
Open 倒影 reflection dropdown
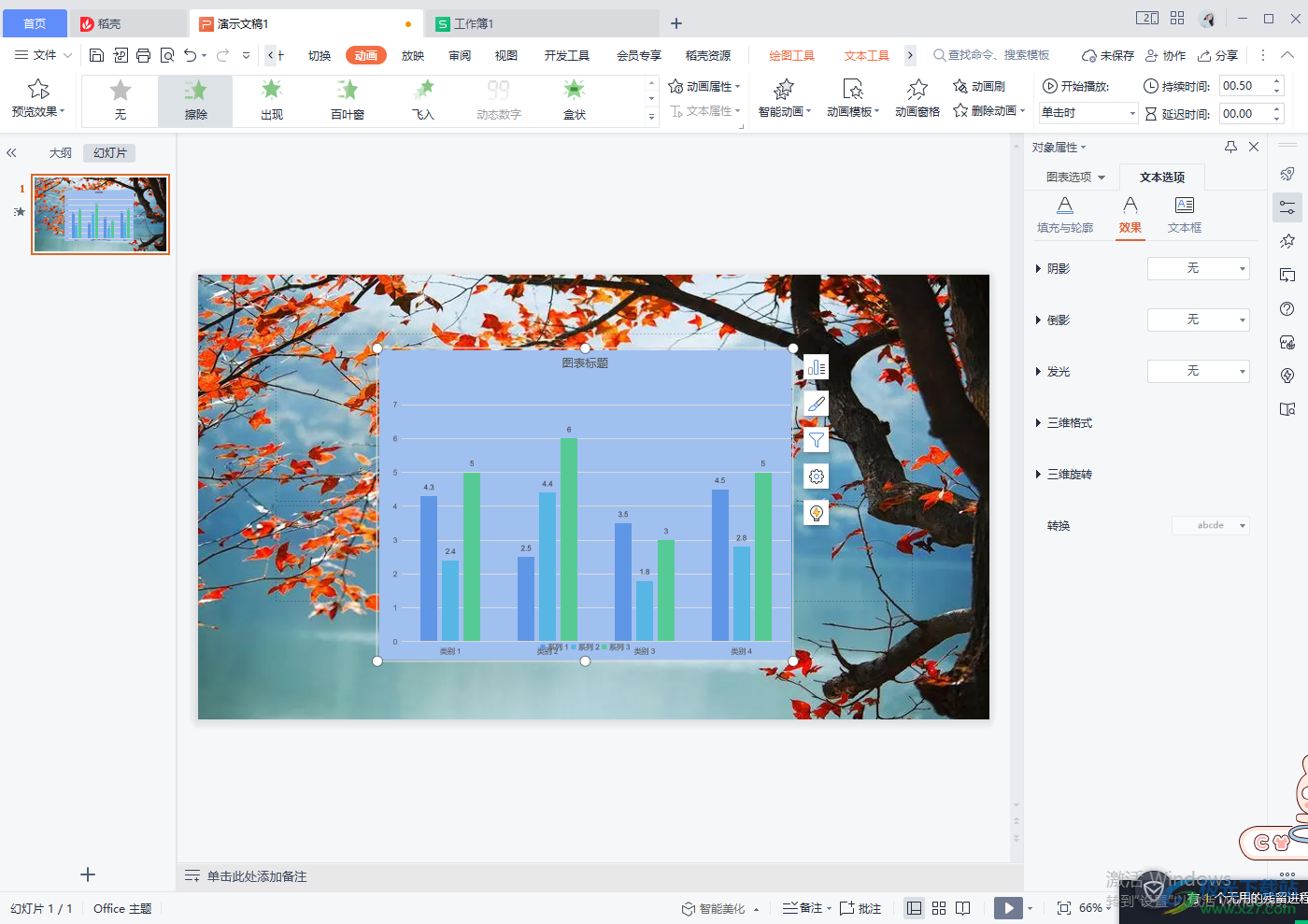(1199, 320)
